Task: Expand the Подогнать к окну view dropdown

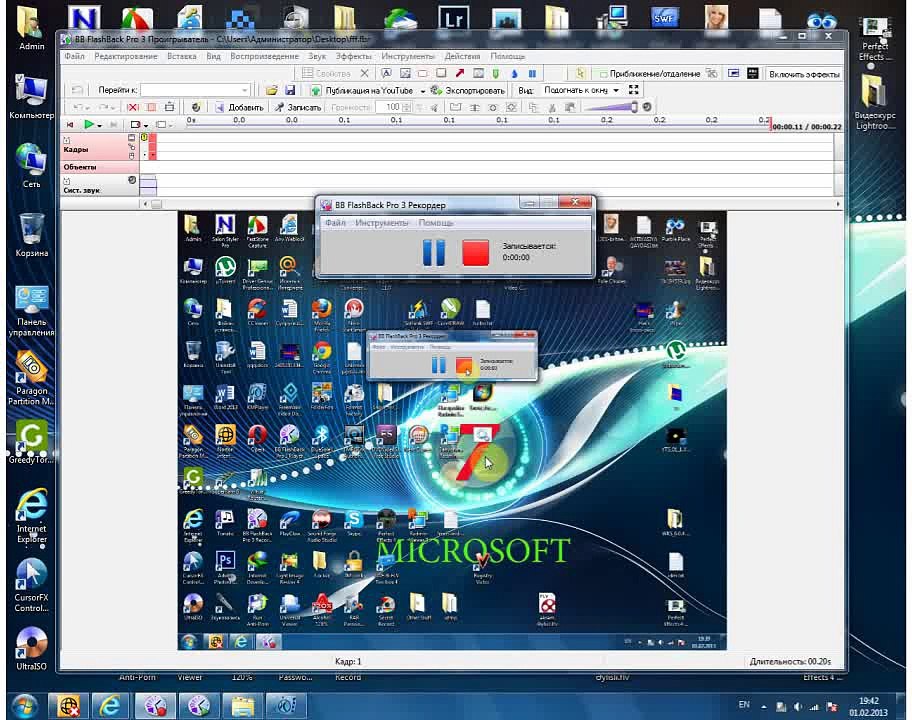Action: click(x=616, y=90)
